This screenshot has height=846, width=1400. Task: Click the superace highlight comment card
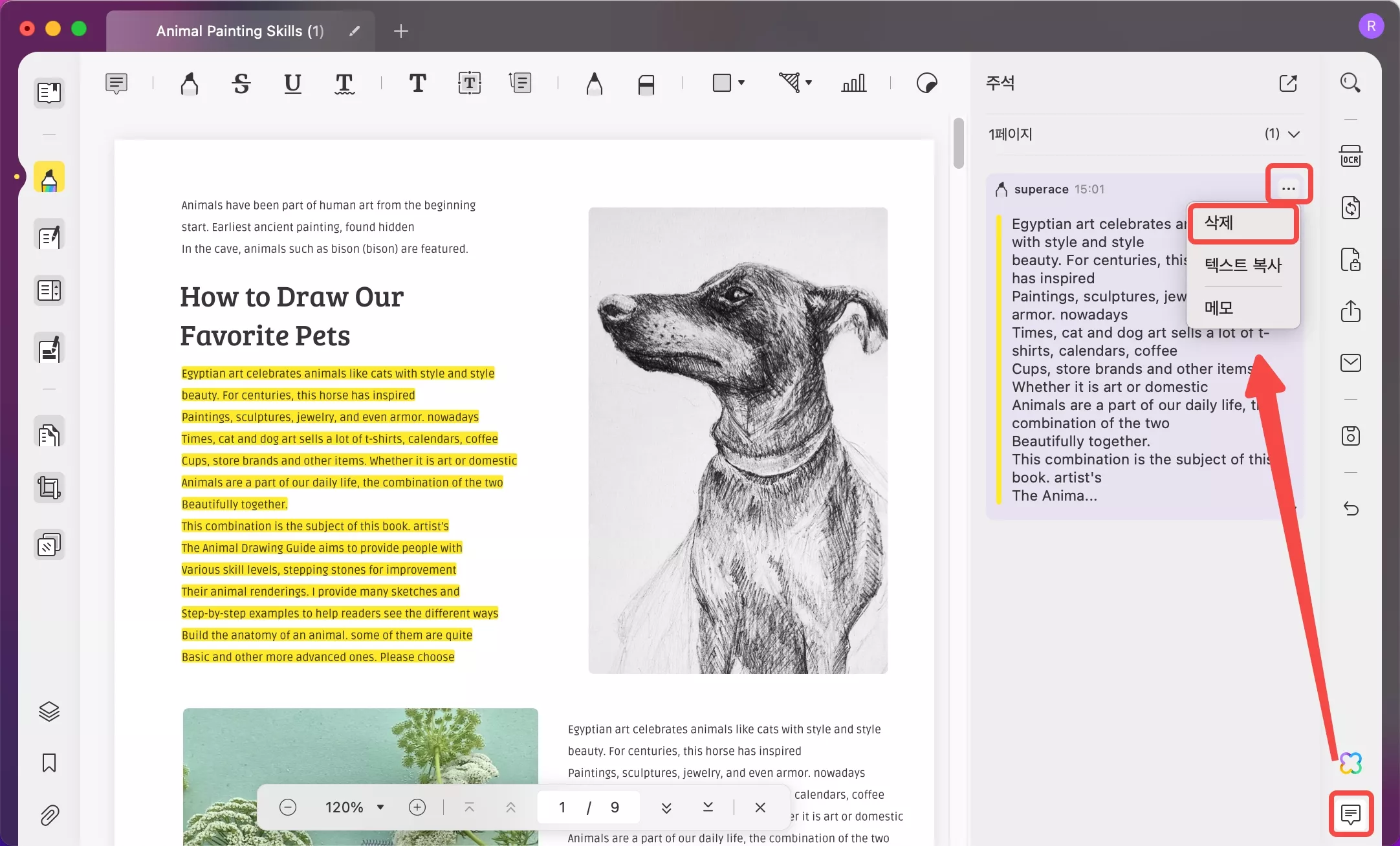coord(1144,347)
